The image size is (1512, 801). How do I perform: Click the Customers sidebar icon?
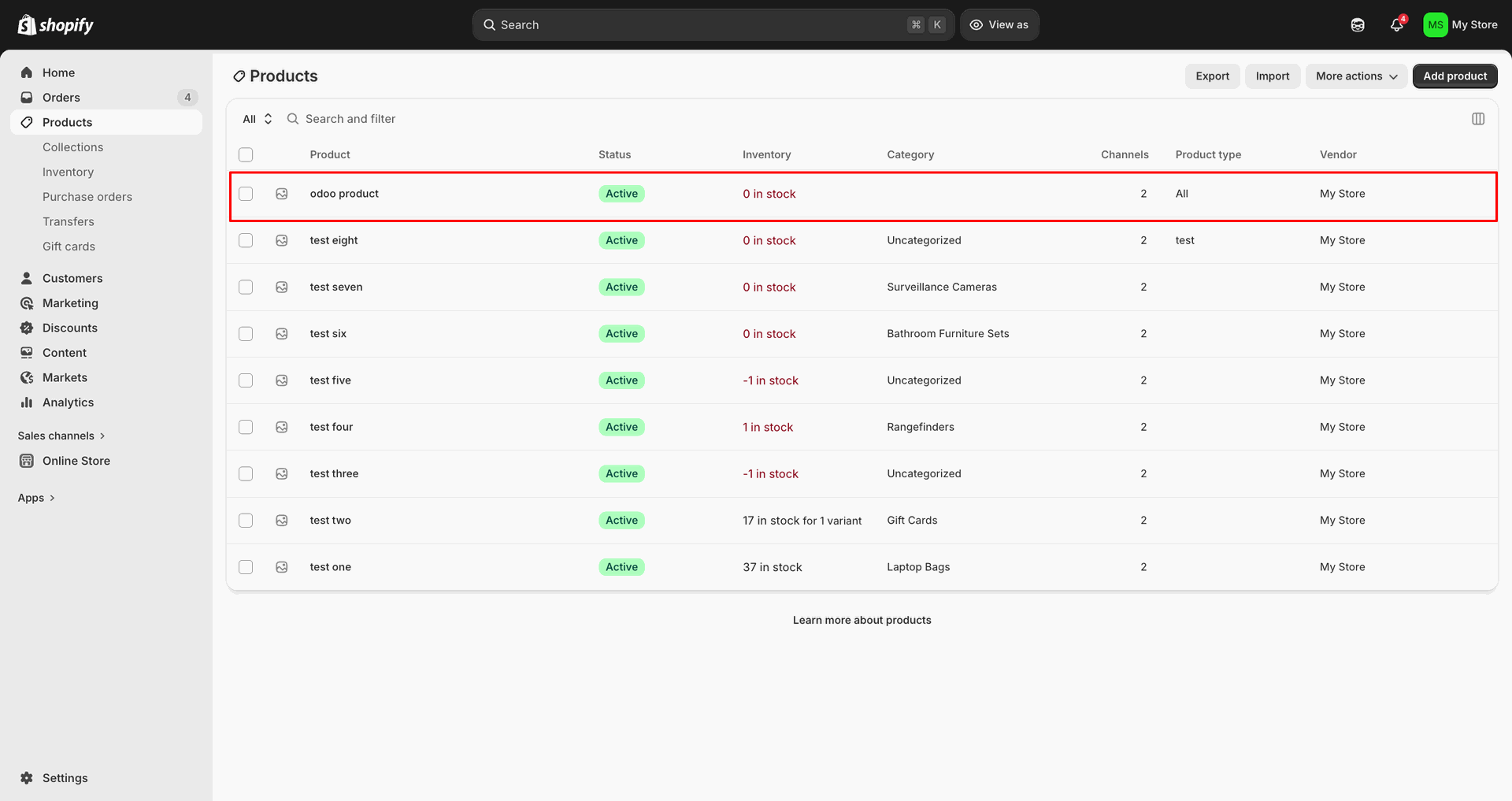coord(27,278)
